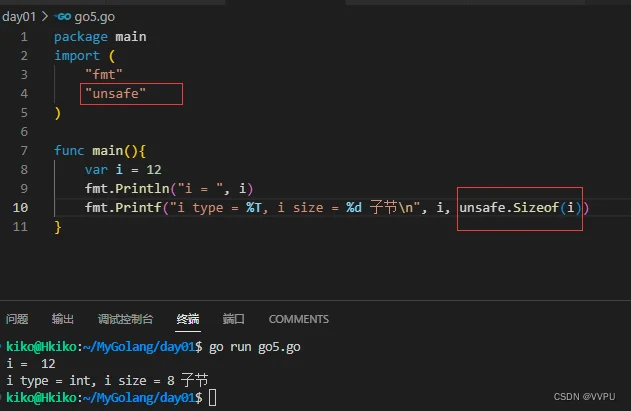
Task: Click 'go run go5.go' terminal command
Action: click(255, 347)
